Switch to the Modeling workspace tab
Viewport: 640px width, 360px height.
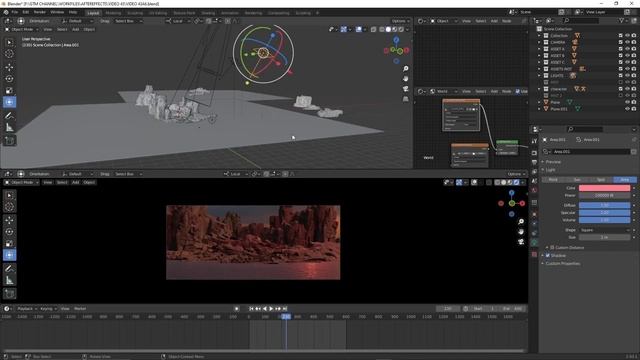pyautogui.click(x=113, y=13)
